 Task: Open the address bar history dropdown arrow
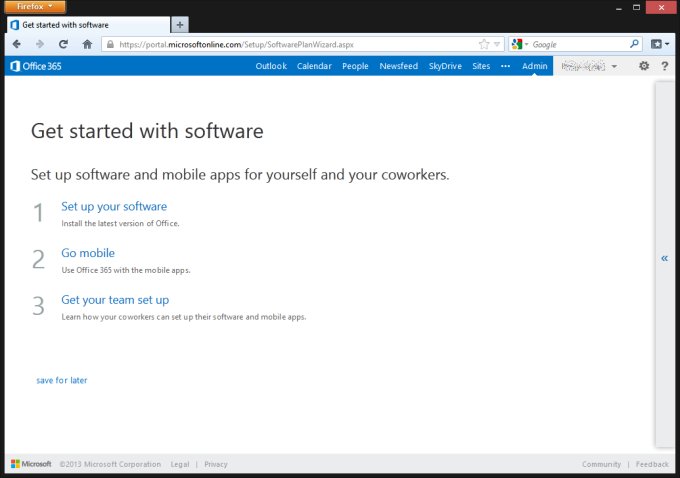click(497, 44)
